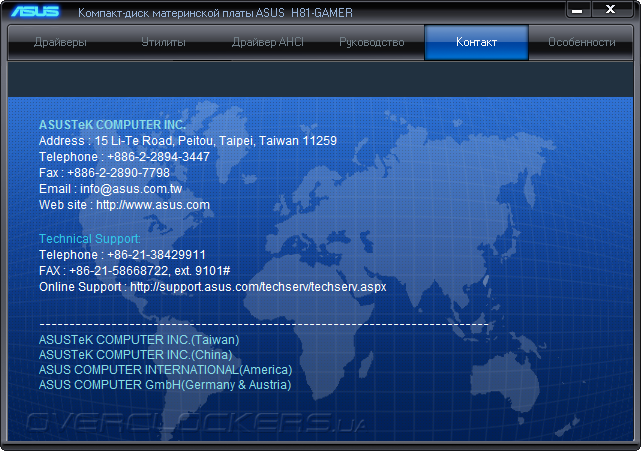Click the web site http://www.asus.com text
641x451 pixels.
tap(153, 204)
